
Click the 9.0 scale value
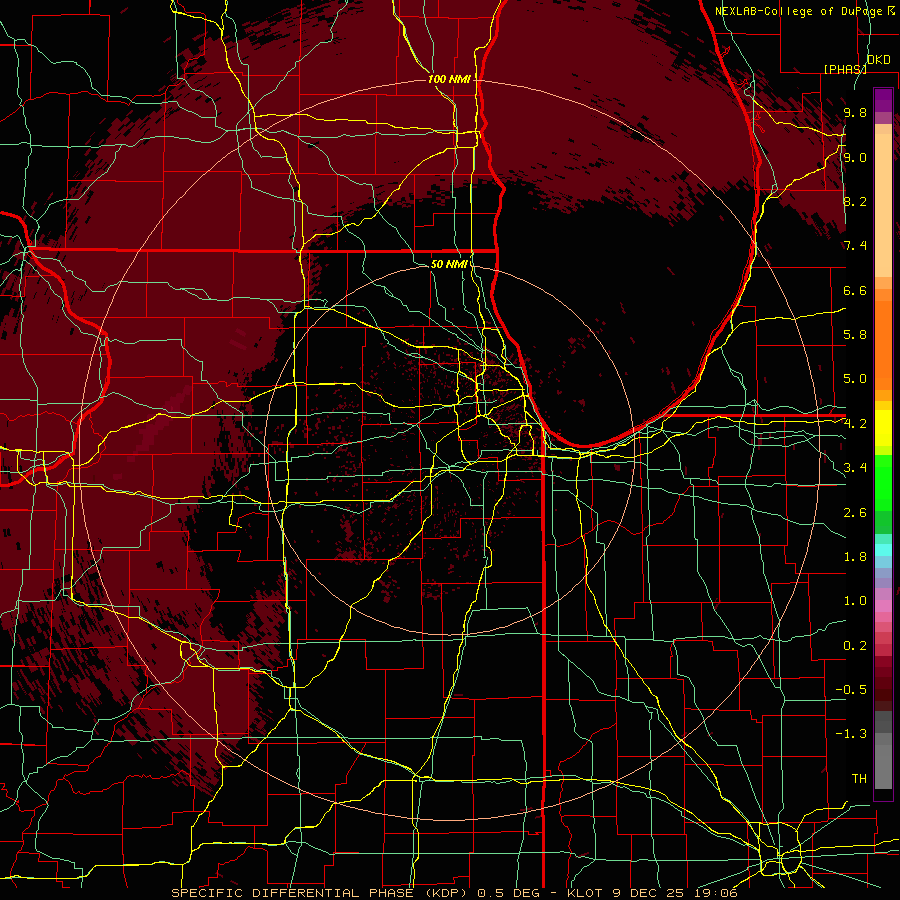point(855,157)
